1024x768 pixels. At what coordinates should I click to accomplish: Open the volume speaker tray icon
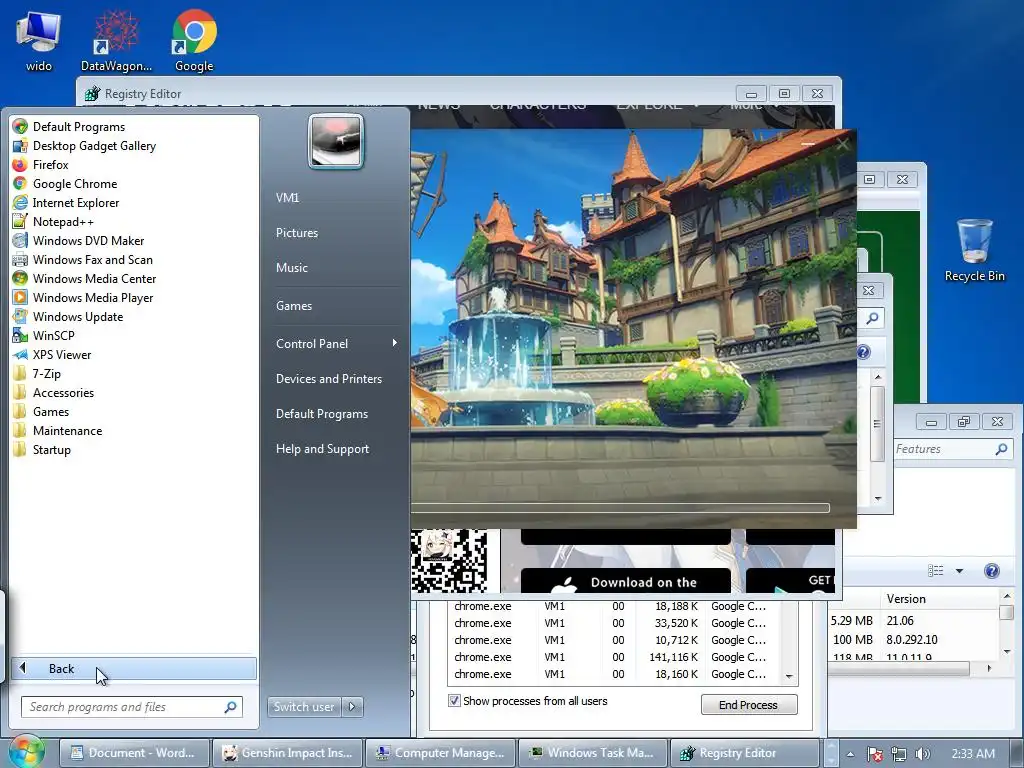(x=922, y=754)
